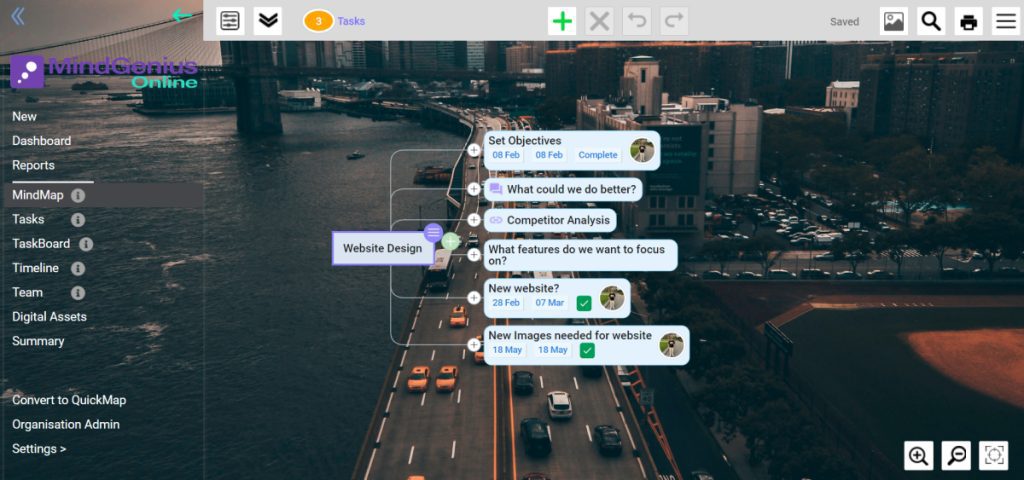Toggle checkbox on New Images needed task
1024x480 pixels.
click(587, 350)
